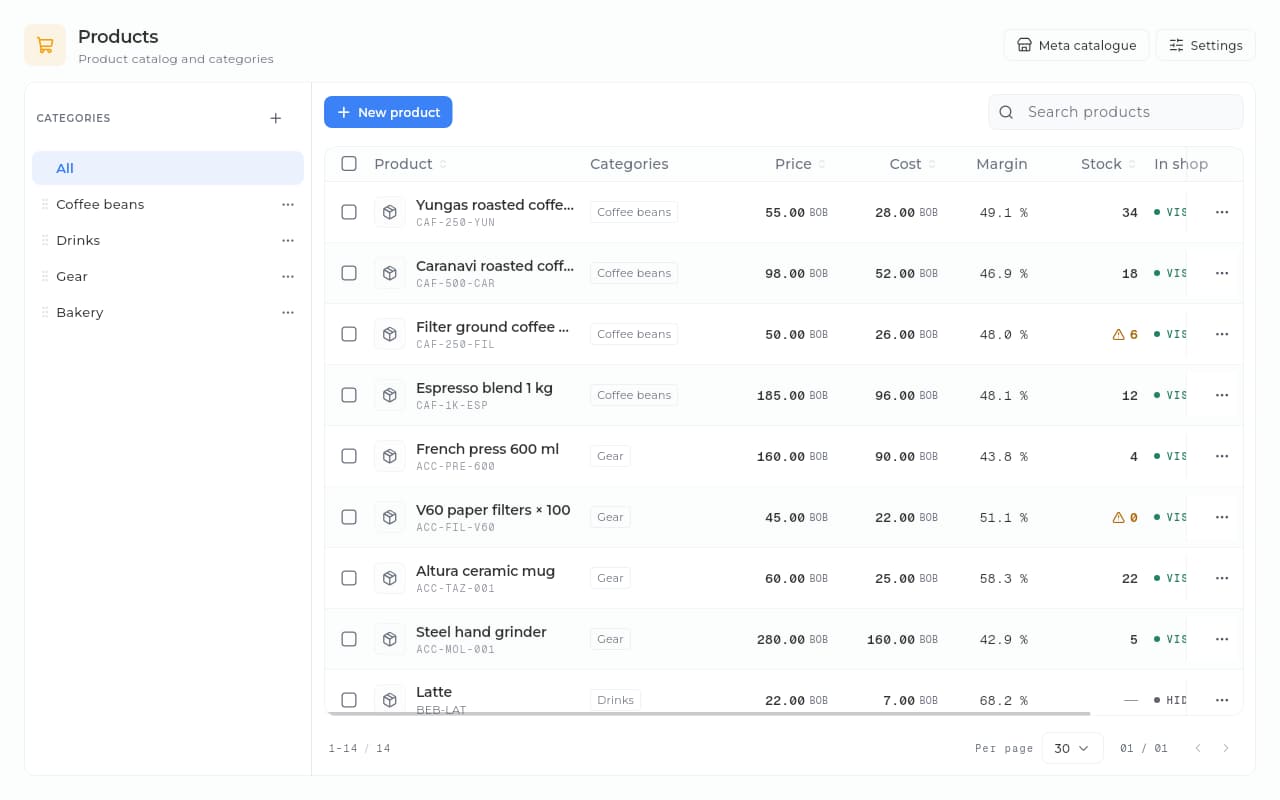Click the plus icon to add a category

(276, 118)
